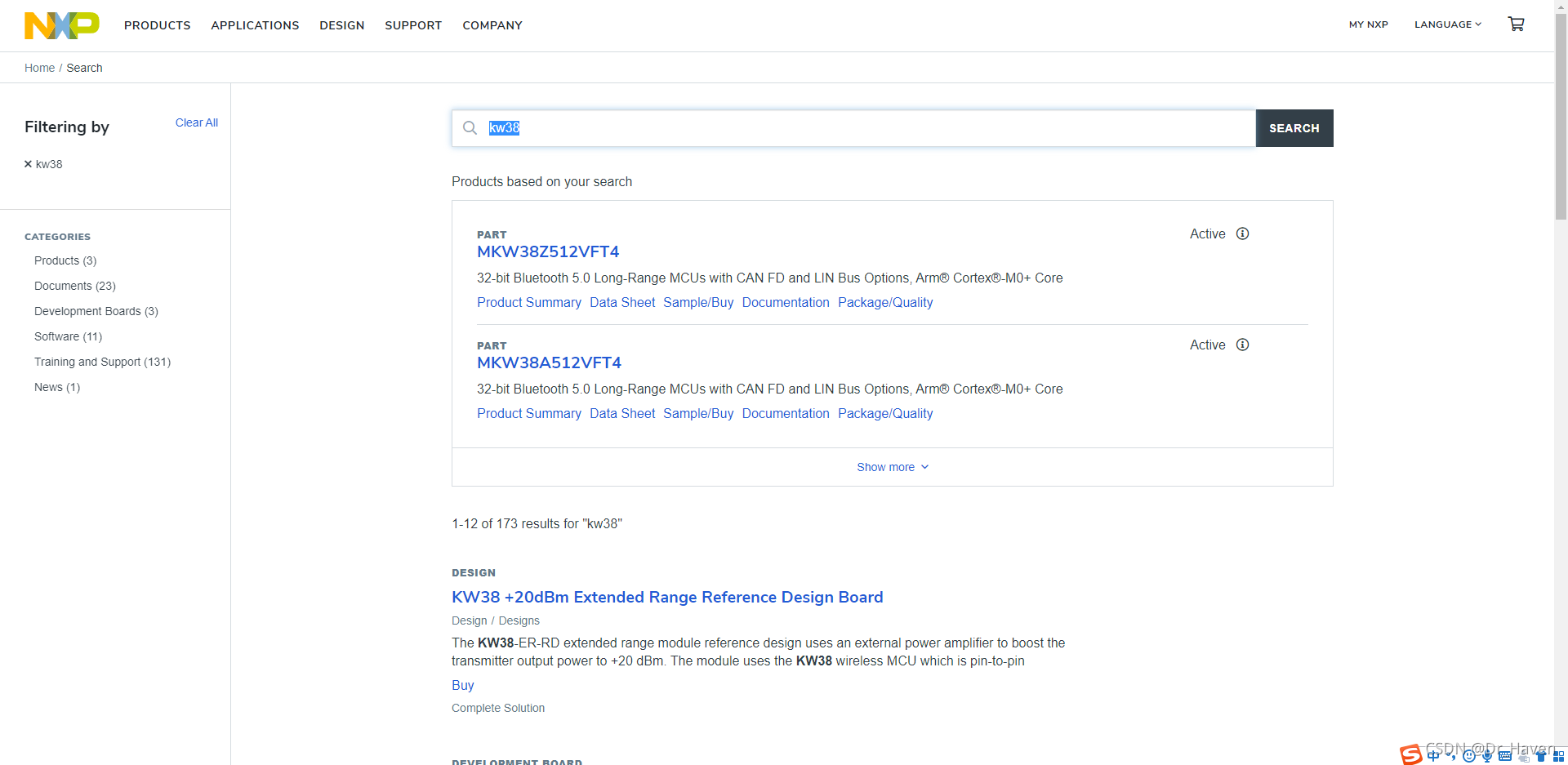
Task: Click Buy link under KW38 design
Action: pyautogui.click(x=462, y=685)
